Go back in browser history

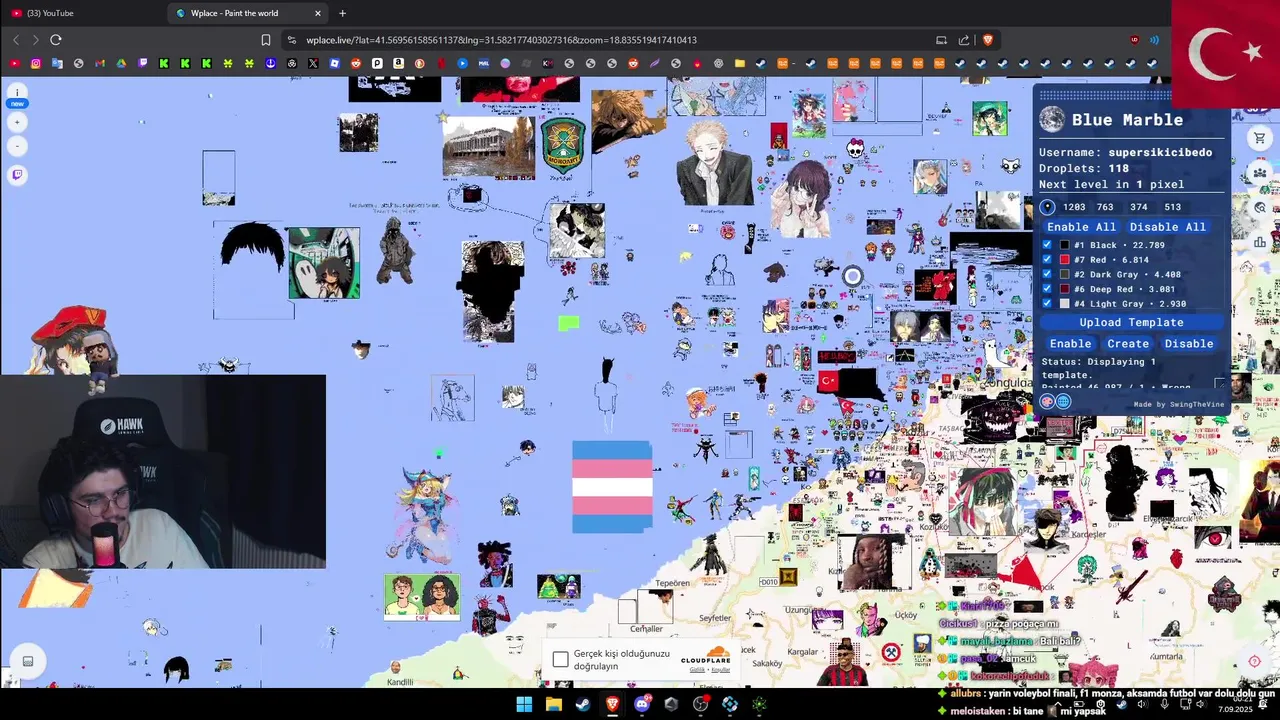pyautogui.click(x=16, y=40)
